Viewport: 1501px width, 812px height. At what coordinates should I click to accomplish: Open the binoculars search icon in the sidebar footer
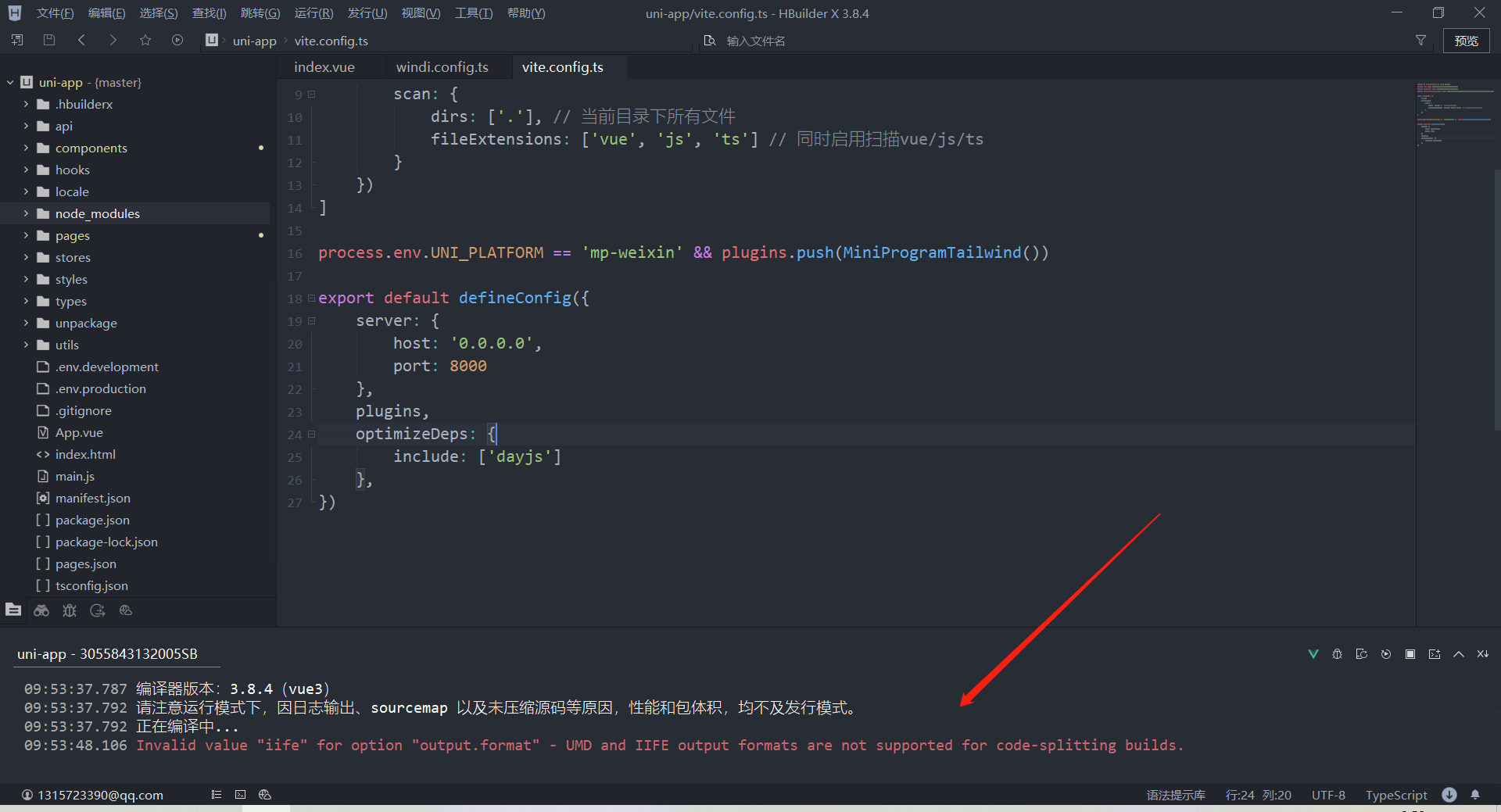pos(41,610)
